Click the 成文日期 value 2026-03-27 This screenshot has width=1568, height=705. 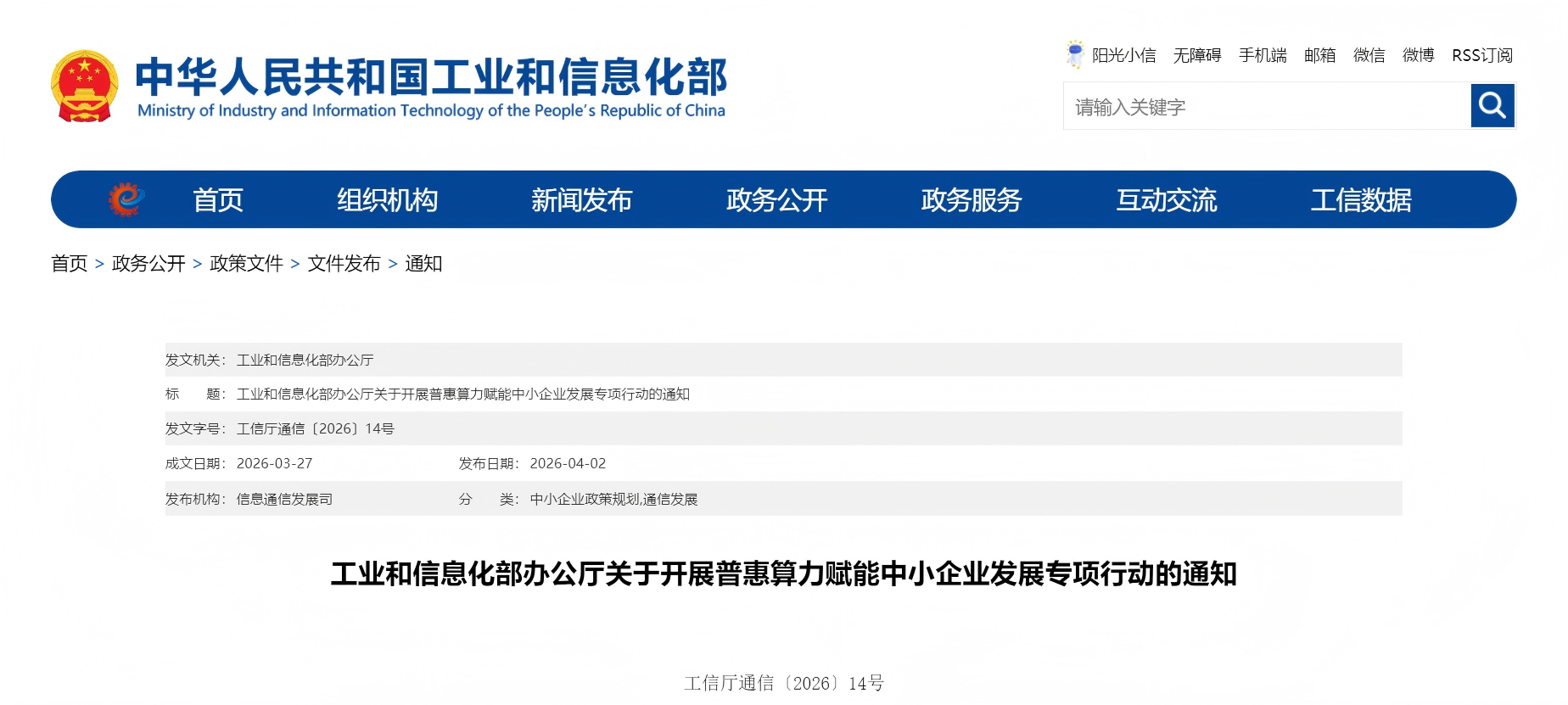(275, 464)
